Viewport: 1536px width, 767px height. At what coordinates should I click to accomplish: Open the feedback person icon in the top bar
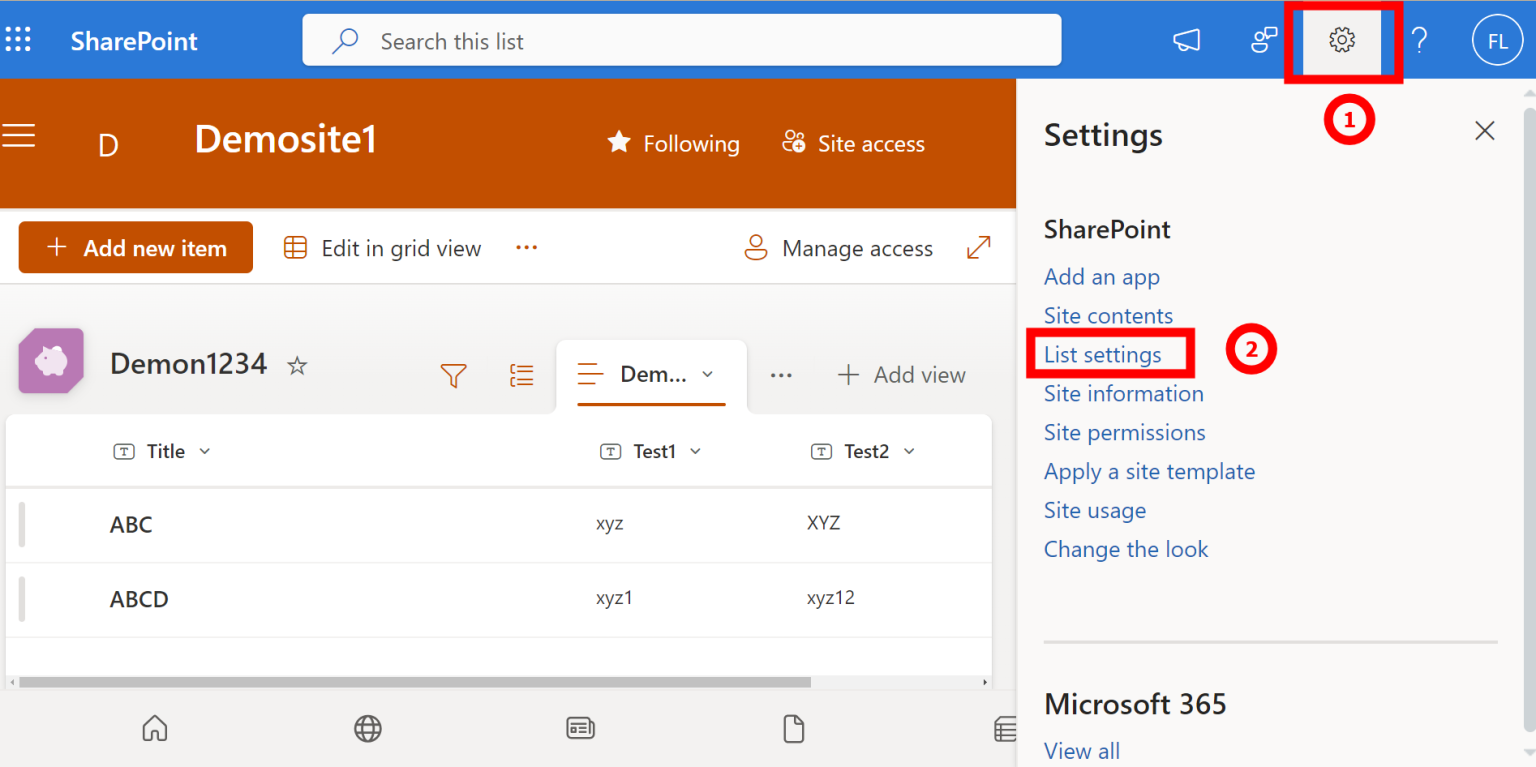1263,40
